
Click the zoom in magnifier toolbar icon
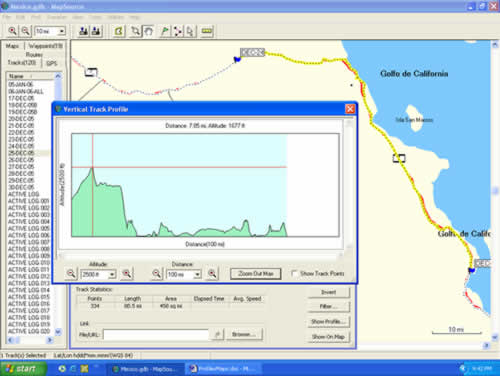point(13,31)
